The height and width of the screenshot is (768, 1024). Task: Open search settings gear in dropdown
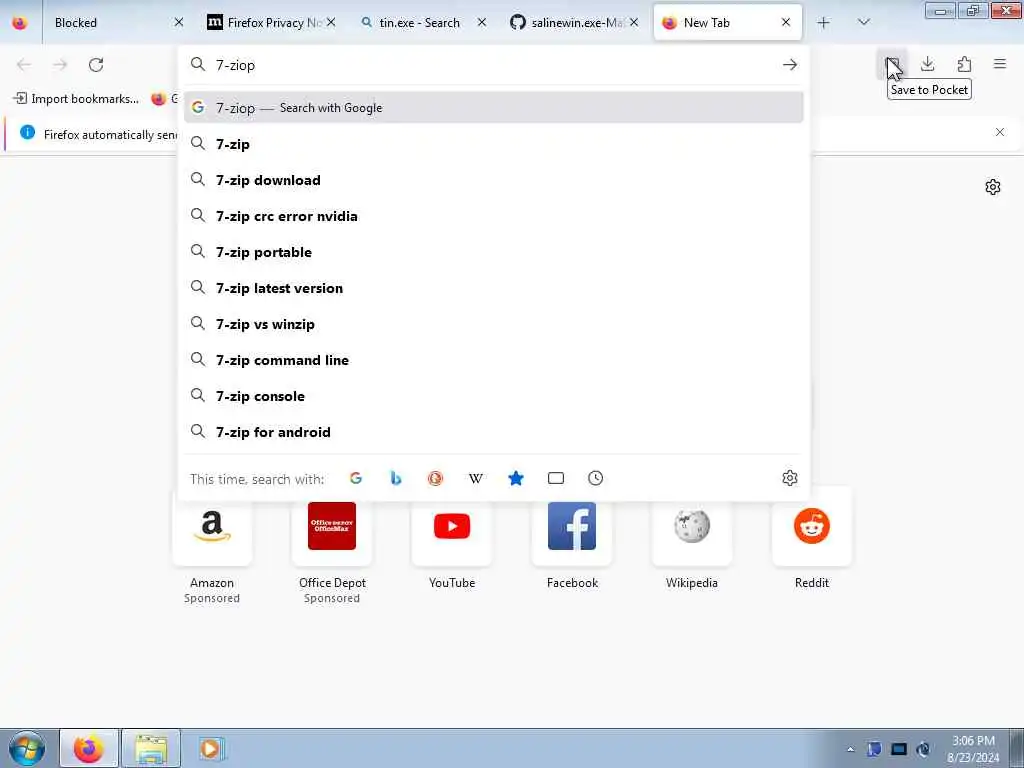tap(790, 478)
